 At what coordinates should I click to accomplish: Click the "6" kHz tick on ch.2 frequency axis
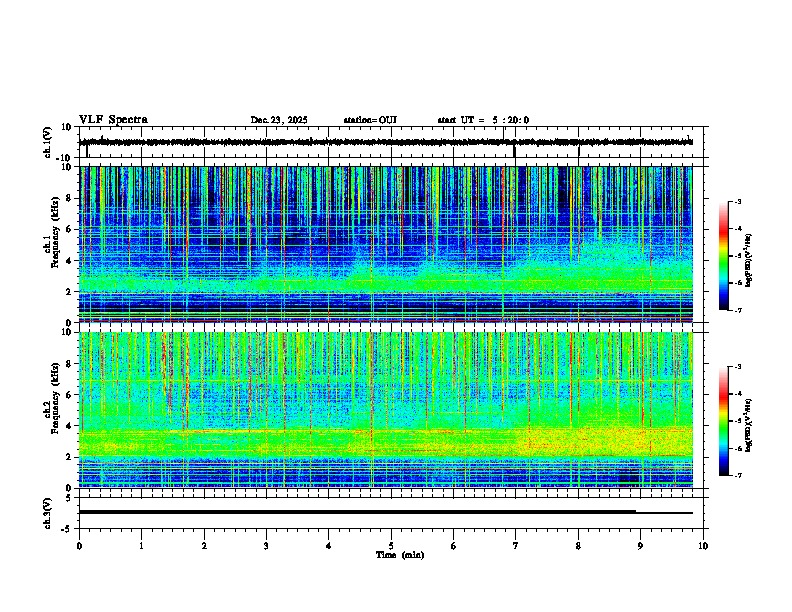[x=70, y=394]
